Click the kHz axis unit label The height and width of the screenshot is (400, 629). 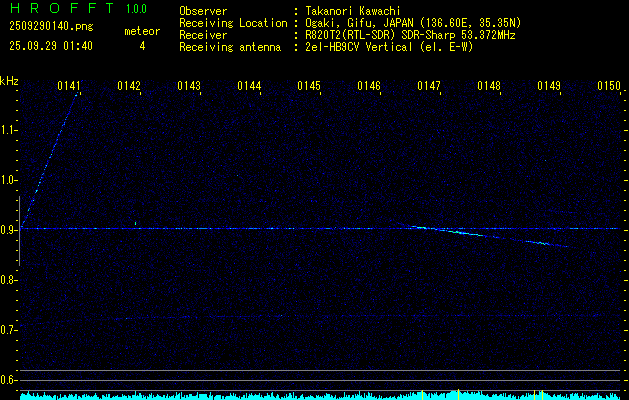pos(9,81)
